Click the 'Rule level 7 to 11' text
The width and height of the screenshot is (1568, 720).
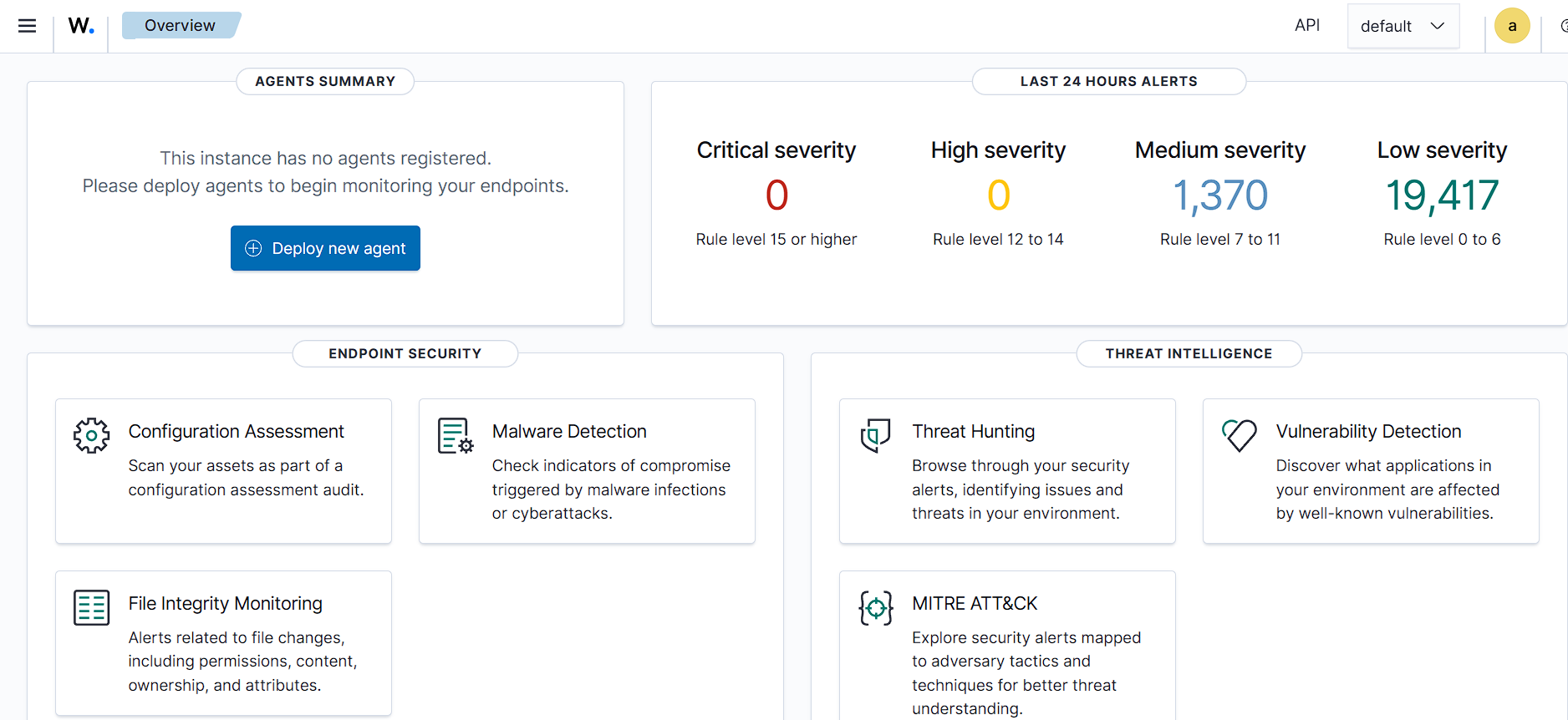tap(1220, 240)
